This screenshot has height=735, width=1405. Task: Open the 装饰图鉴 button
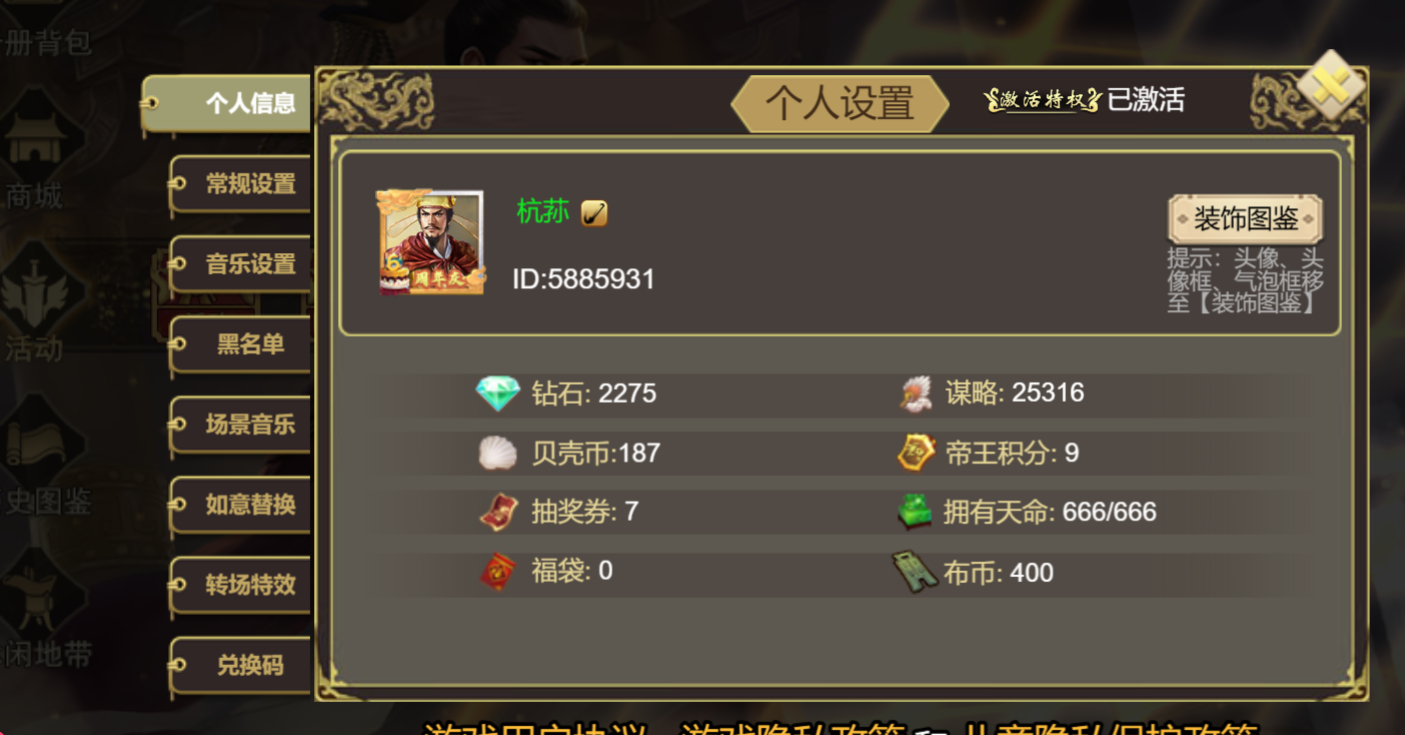(1245, 218)
